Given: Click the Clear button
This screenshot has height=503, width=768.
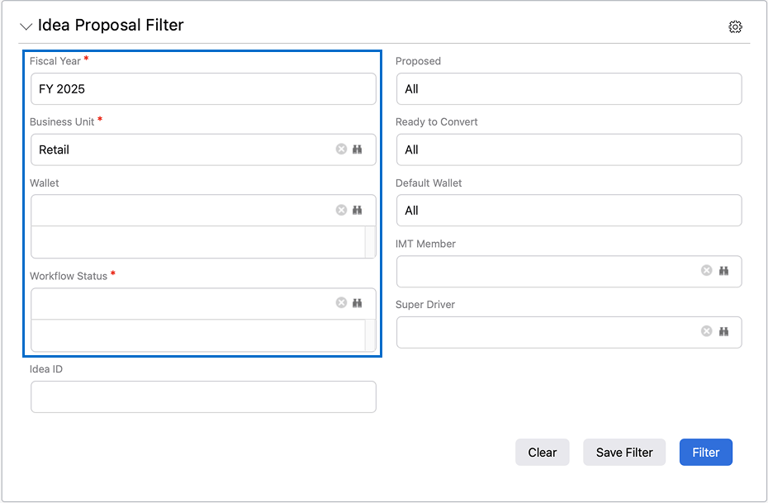Looking at the screenshot, I should pyautogui.click(x=542, y=452).
